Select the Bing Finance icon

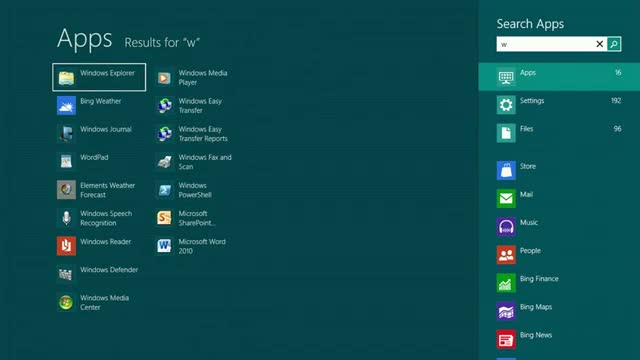point(506,283)
